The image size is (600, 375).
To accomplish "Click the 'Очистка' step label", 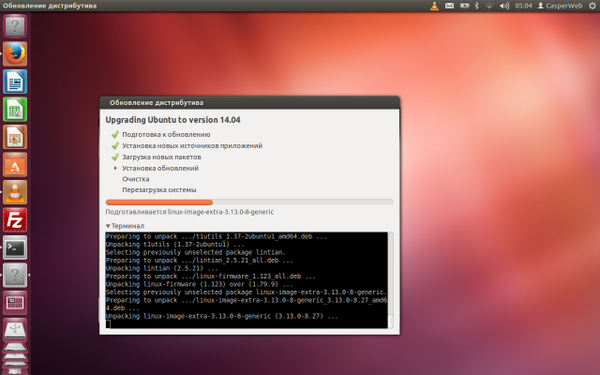I will click(x=135, y=179).
